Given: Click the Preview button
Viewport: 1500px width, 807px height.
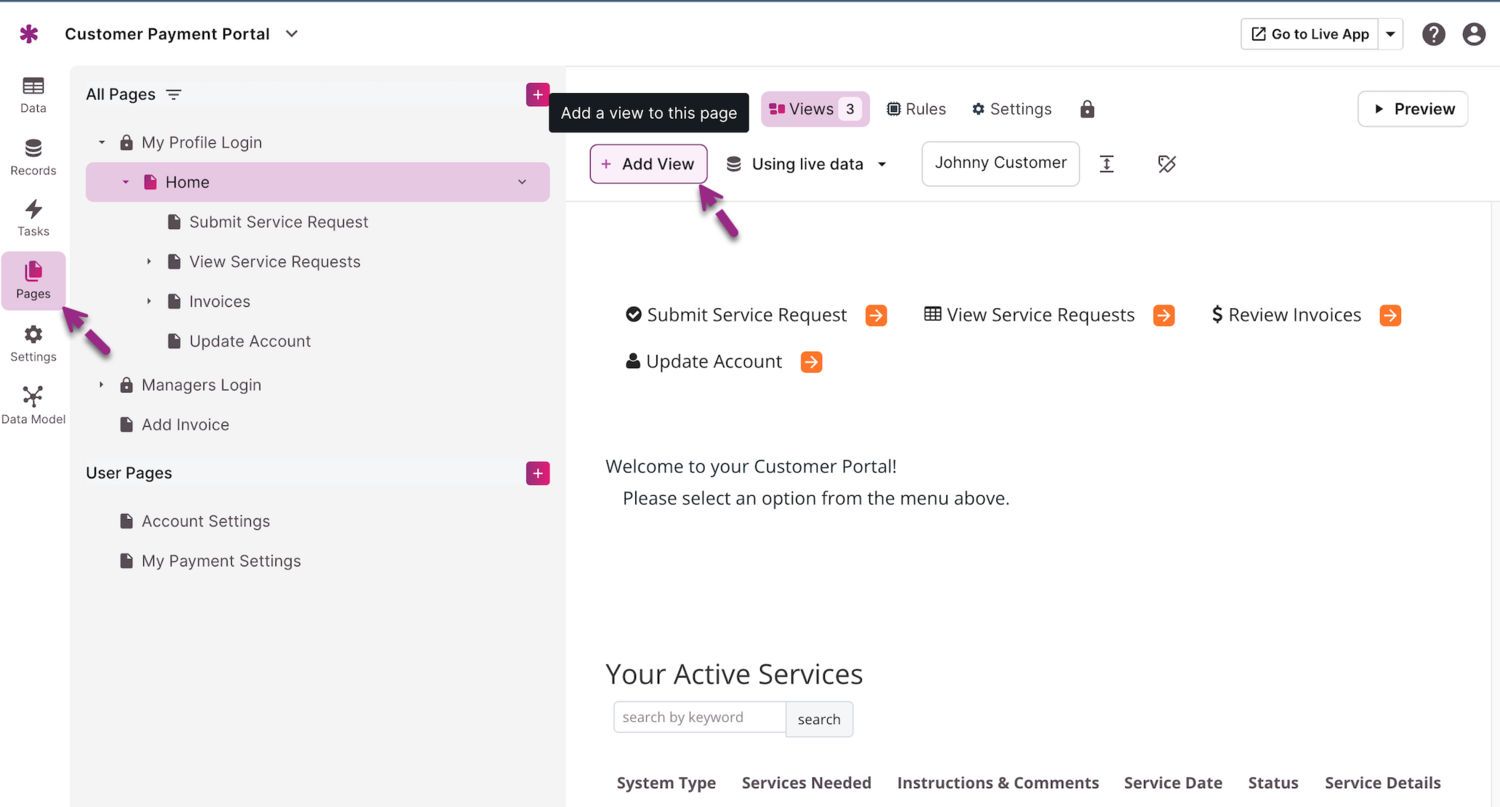Looking at the screenshot, I should click(1412, 109).
